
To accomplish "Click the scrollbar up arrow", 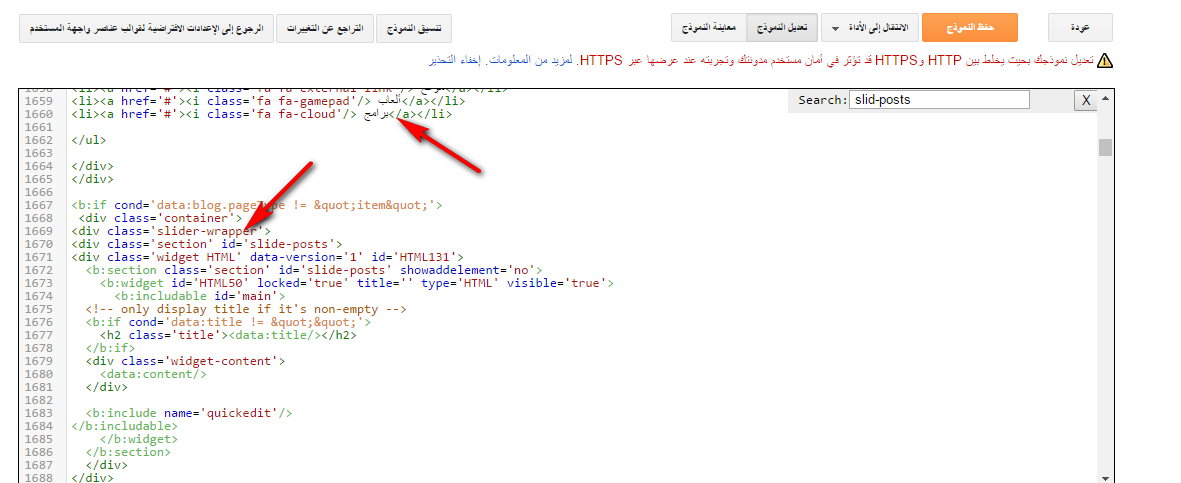I will 1105,94.
